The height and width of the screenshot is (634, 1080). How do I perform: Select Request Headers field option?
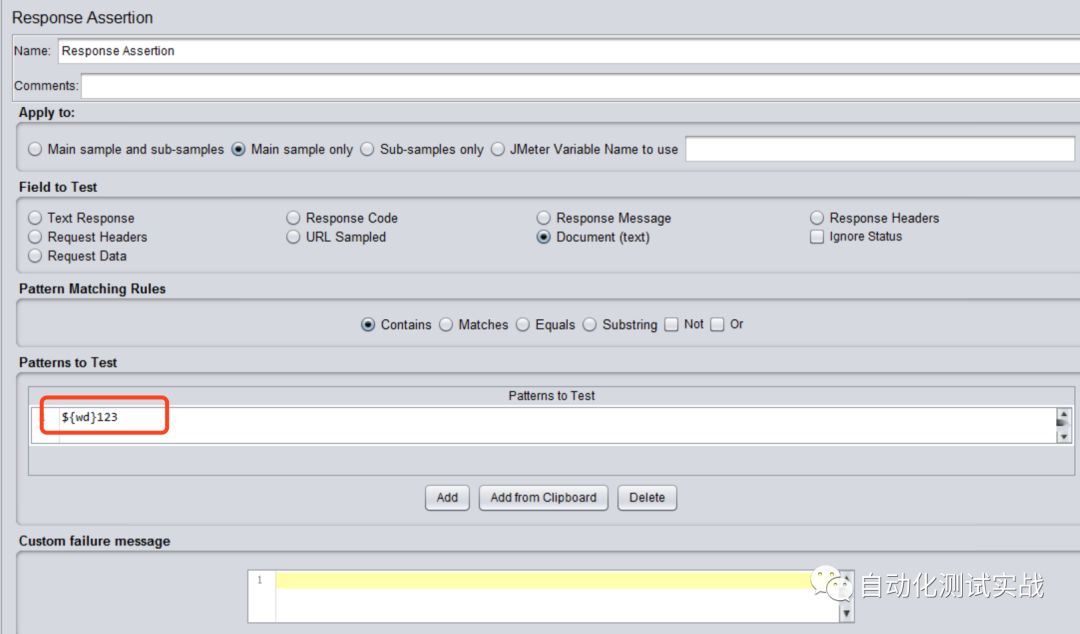pyautogui.click(x=35, y=237)
